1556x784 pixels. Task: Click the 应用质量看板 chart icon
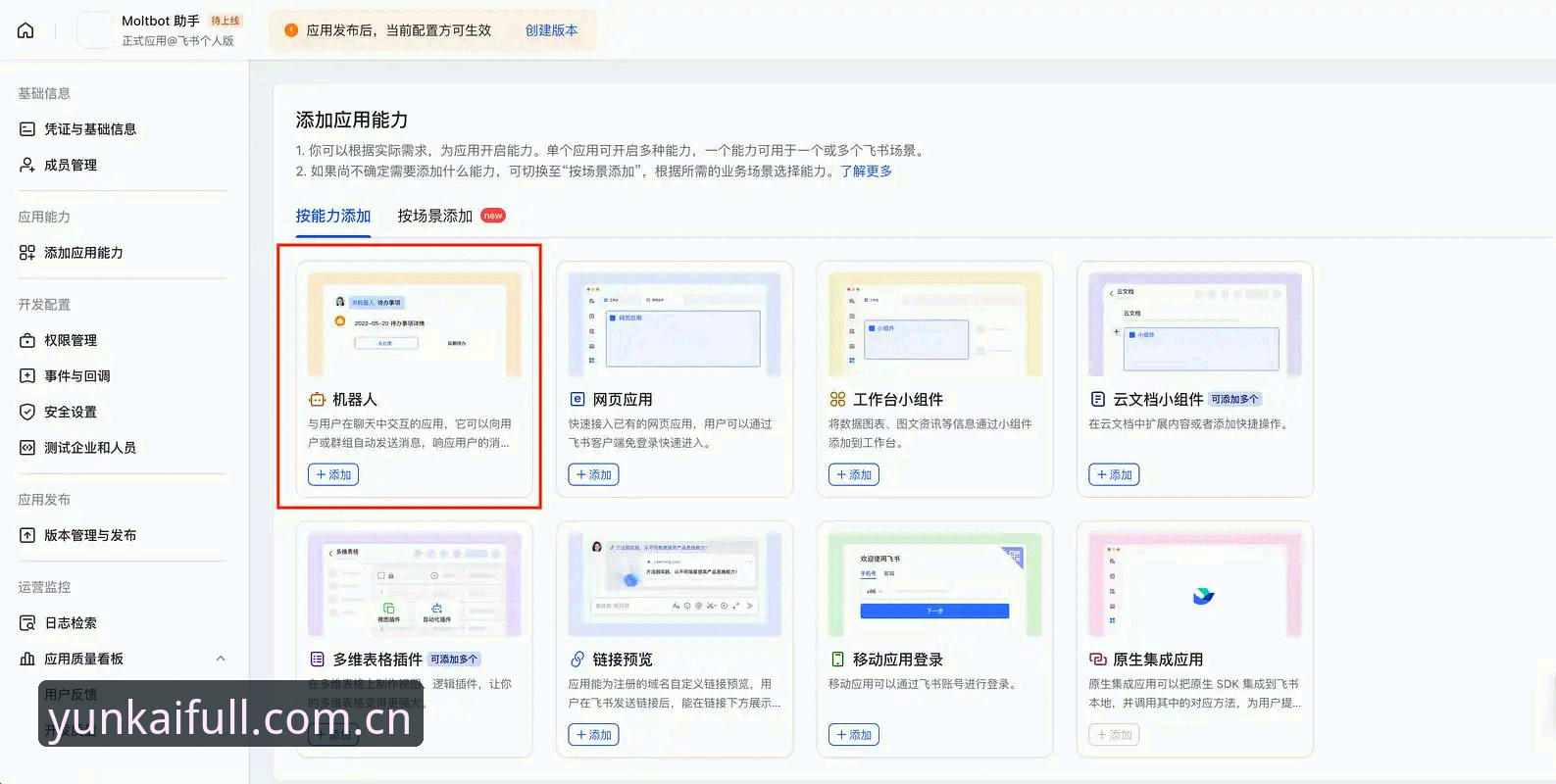pos(27,659)
